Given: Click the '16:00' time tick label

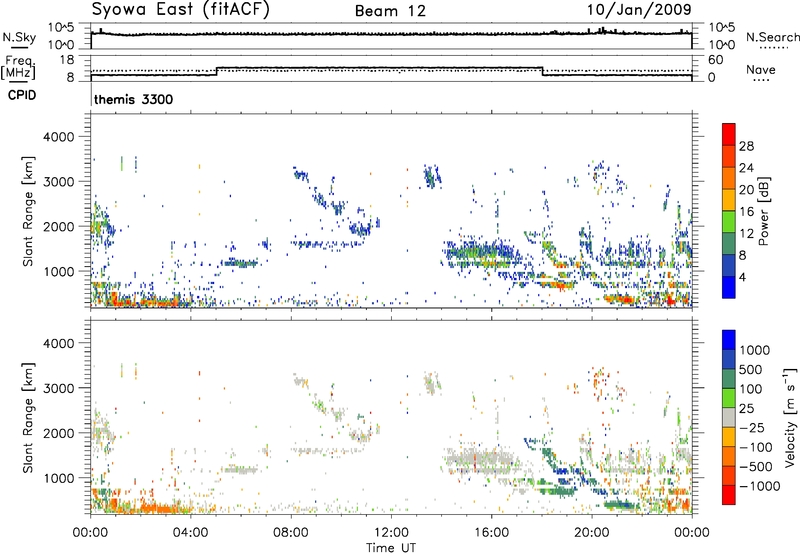Looking at the screenshot, I should [491, 533].
